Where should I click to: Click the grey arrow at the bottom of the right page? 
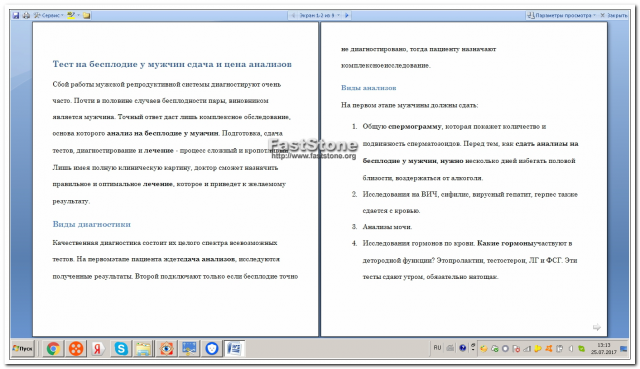tap(596, 327)
